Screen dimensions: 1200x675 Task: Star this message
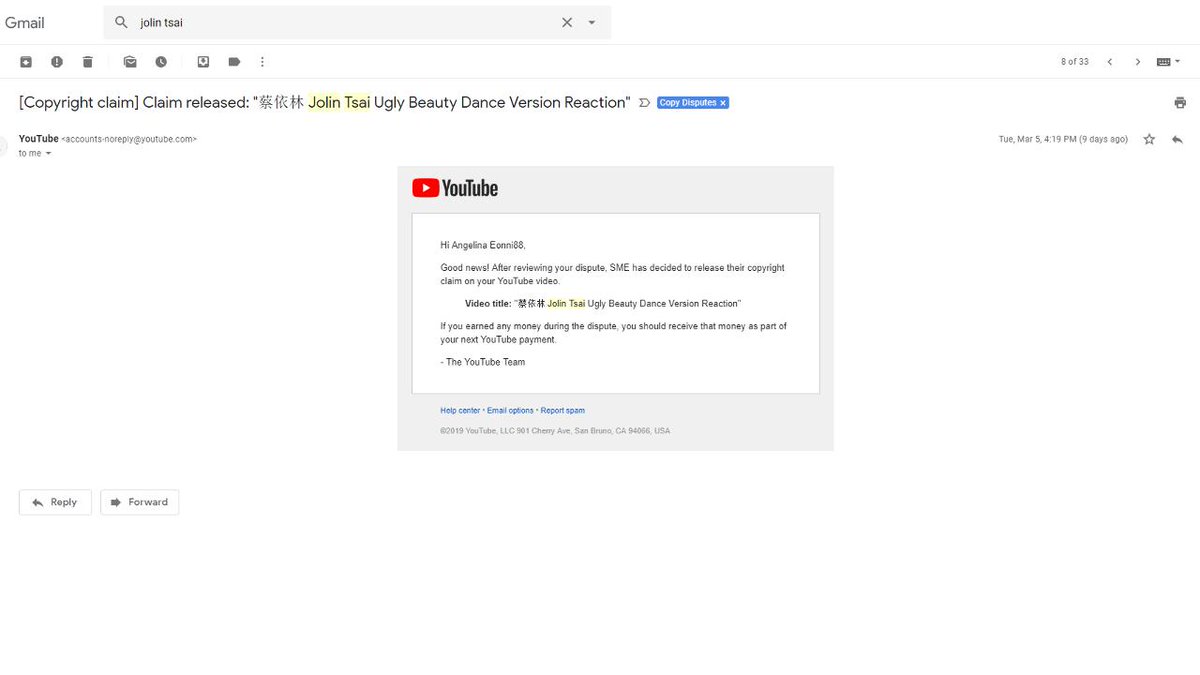point(1149,139)
